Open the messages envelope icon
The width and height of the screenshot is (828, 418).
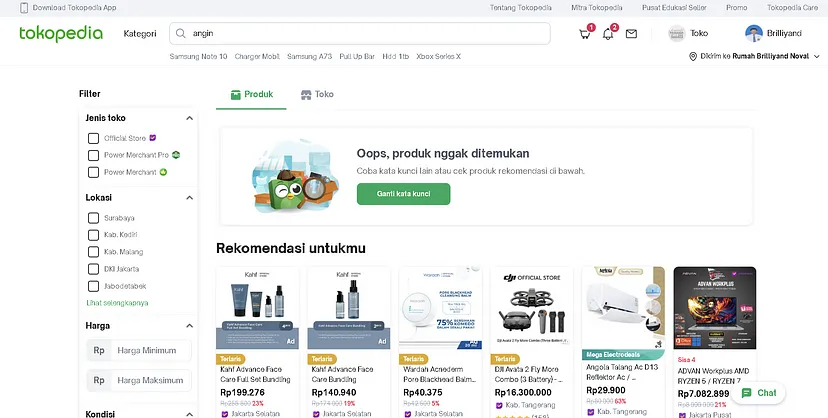pyautogui.click(x=631, y=34)
